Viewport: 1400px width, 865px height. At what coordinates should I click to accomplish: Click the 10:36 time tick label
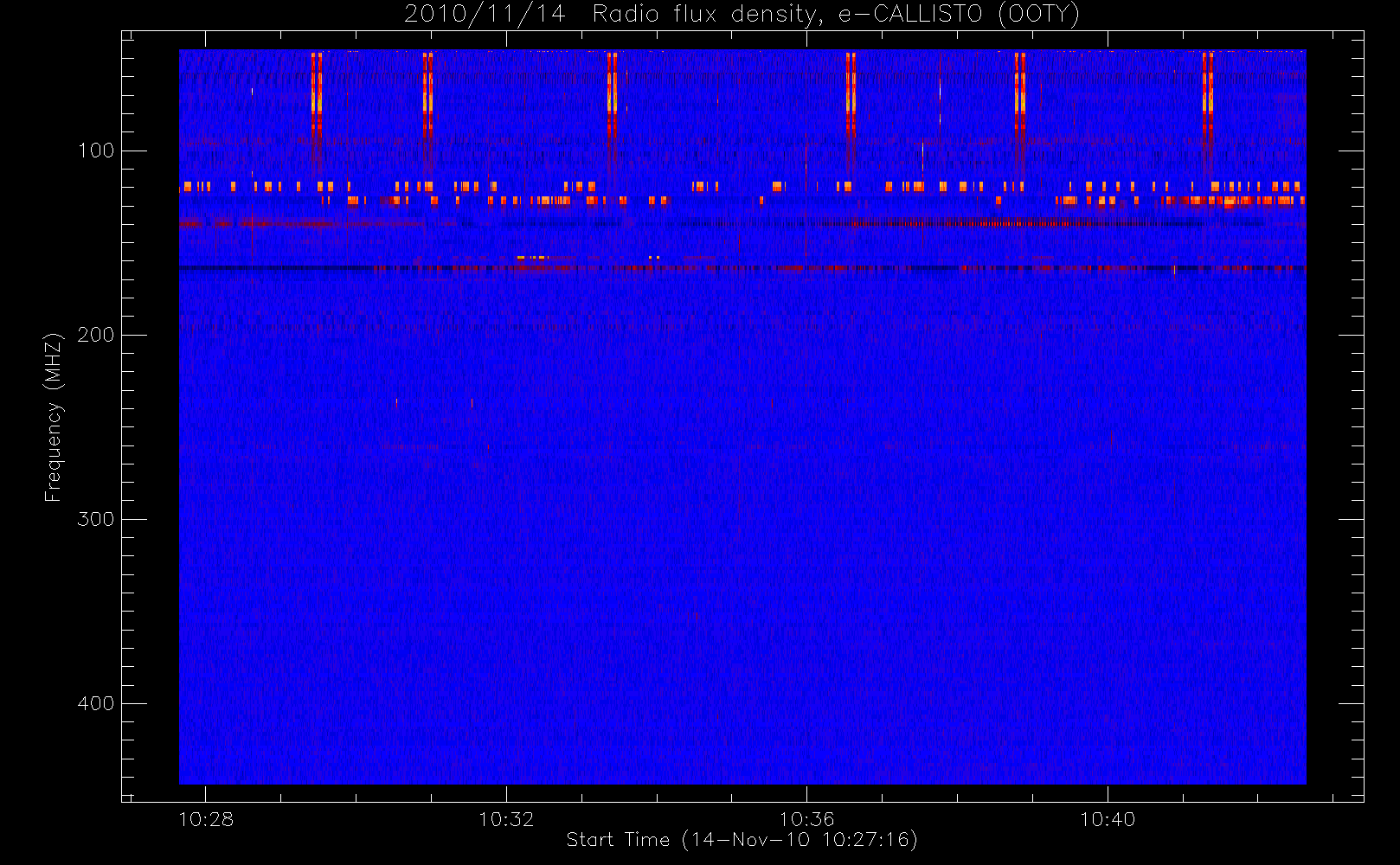(x=806, y=820)
